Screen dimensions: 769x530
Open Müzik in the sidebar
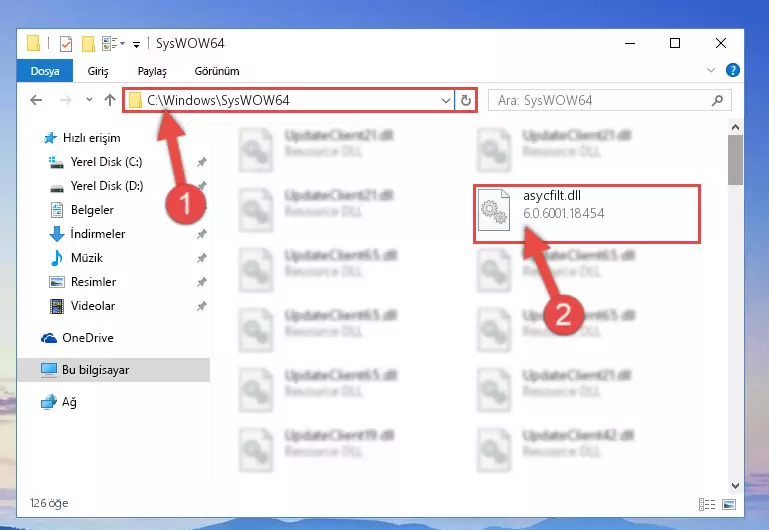pos(87,258)
